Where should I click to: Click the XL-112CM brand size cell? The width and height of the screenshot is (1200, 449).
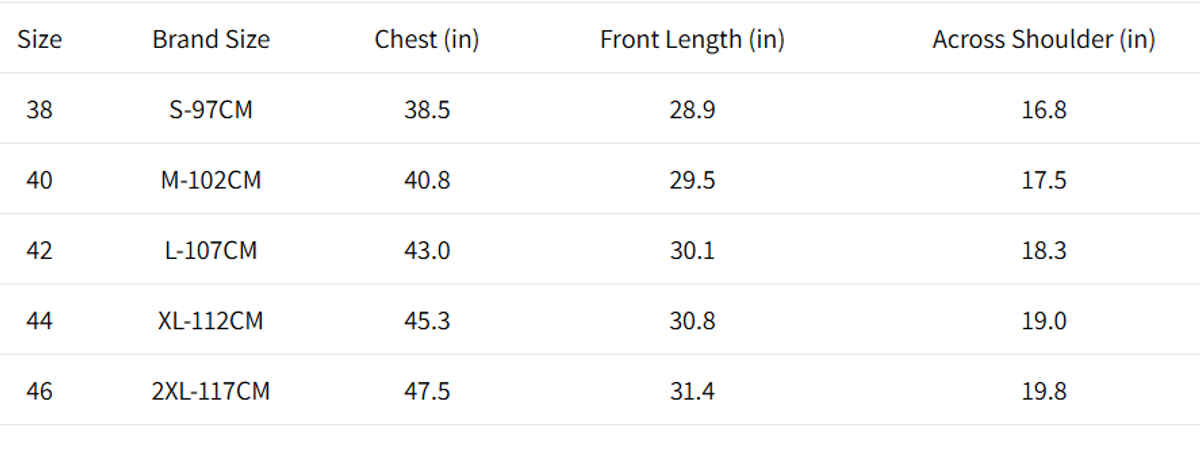tap(211, 321)
